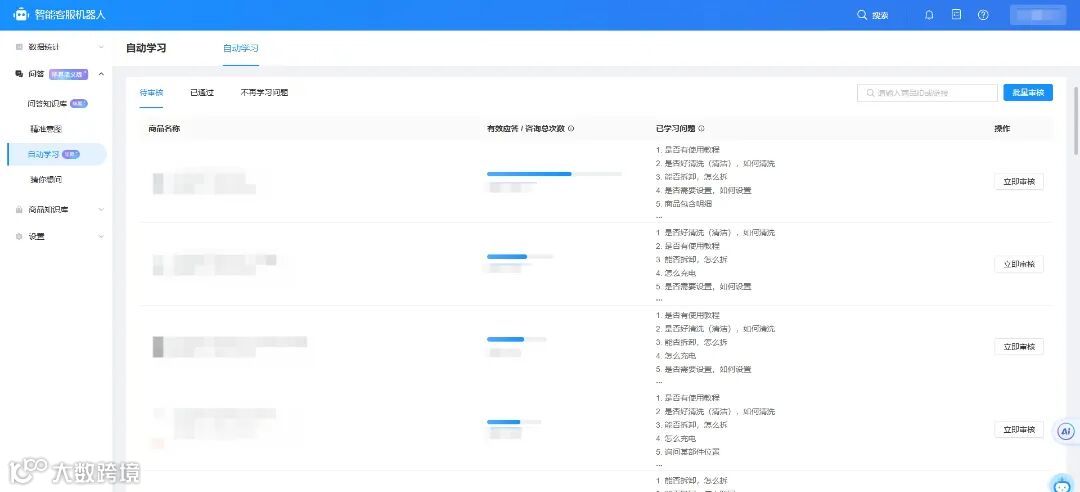Switch to the 不再学习问题 tab
Image resolution: width=1080 pixels, height=492 pixels.
[264, 92]
